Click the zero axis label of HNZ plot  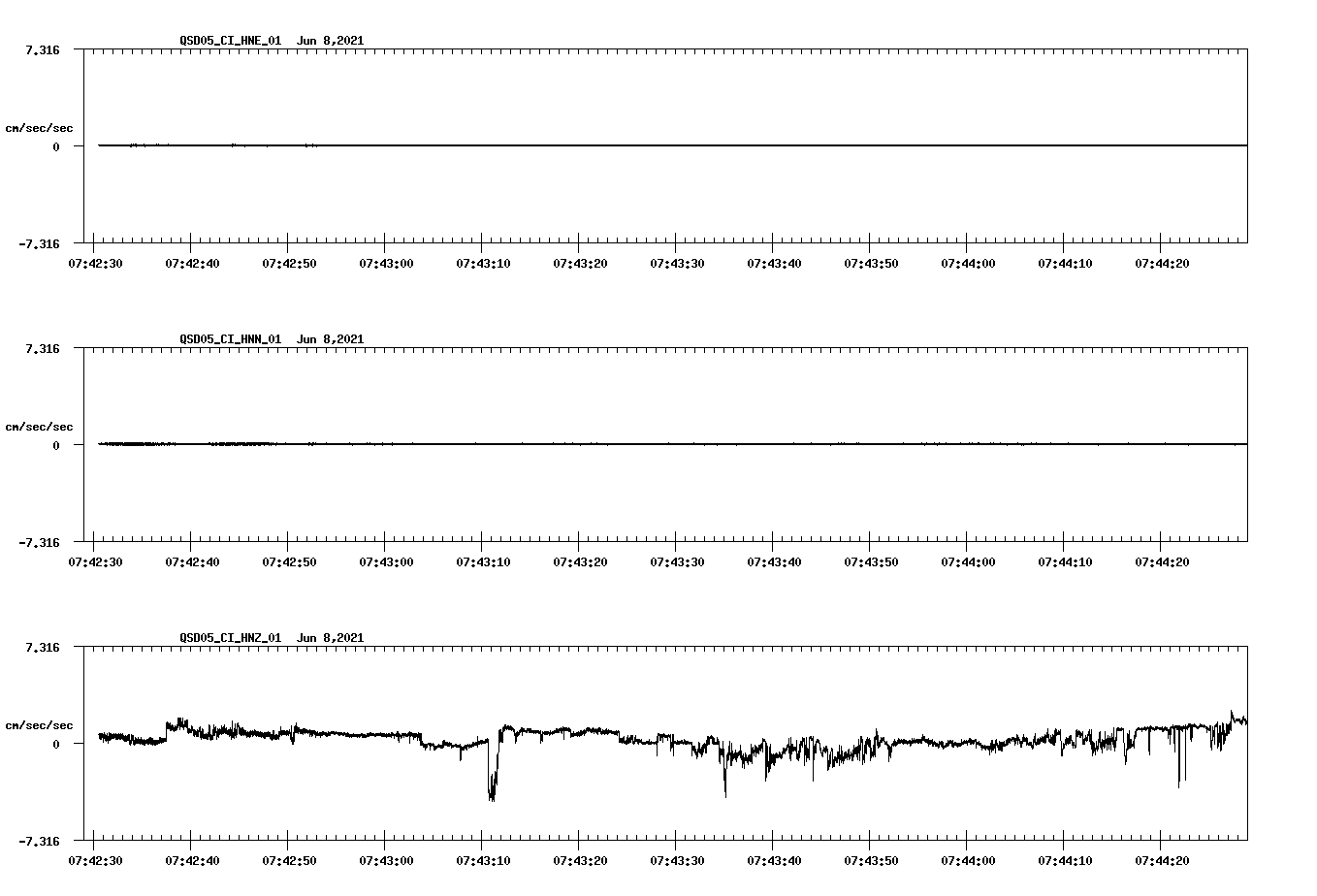56,744
